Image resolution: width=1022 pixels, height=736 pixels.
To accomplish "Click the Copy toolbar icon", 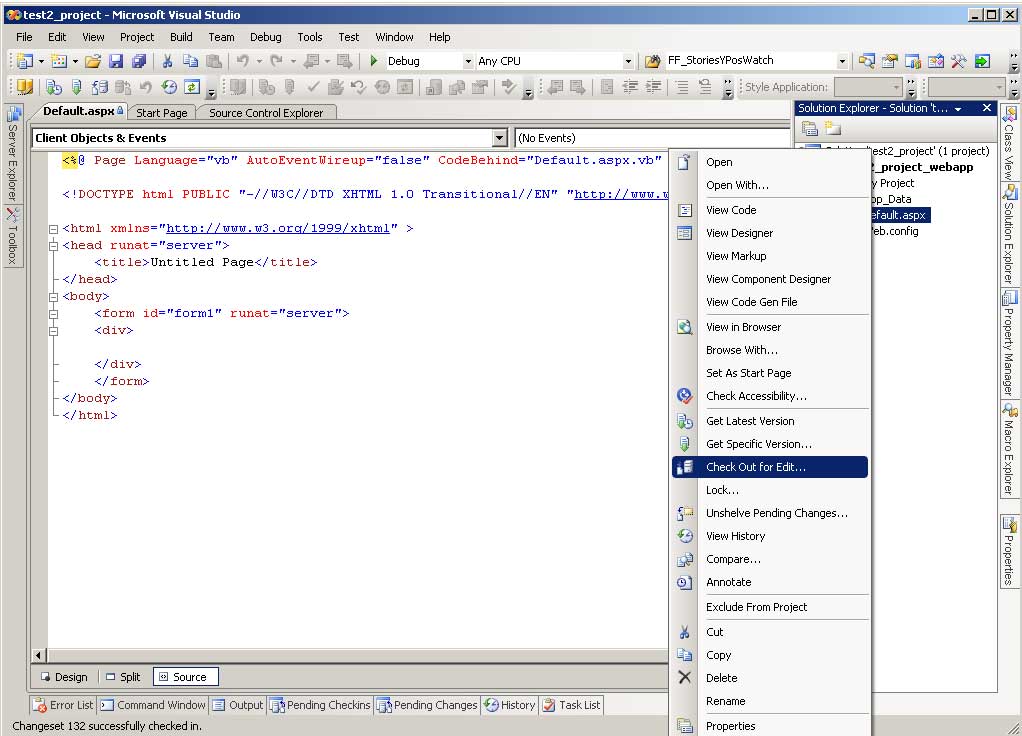I will (190, 61).
